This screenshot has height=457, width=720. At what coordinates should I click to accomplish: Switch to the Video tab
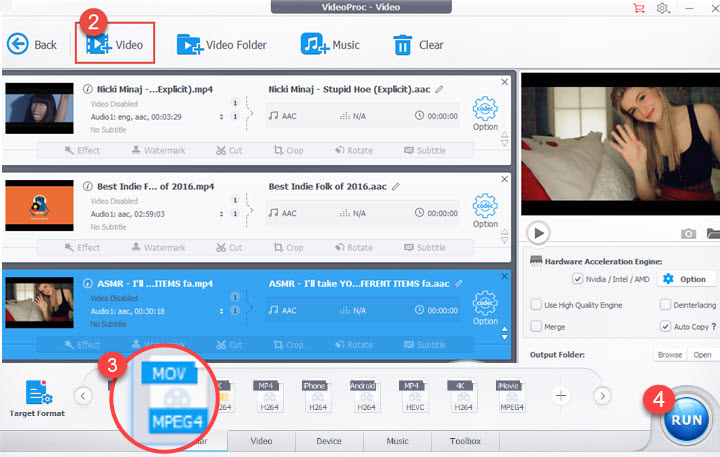261,441
